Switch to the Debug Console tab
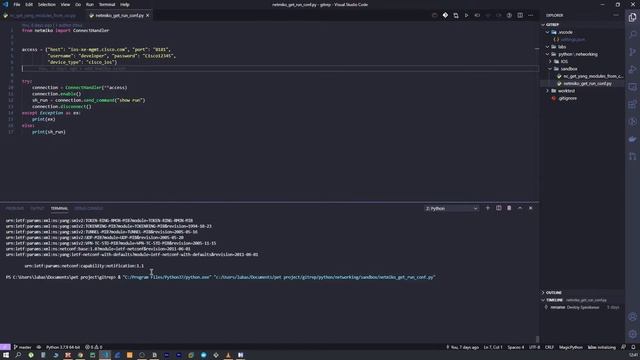Viewport: 640px width, 360px height. click(89, 208)
